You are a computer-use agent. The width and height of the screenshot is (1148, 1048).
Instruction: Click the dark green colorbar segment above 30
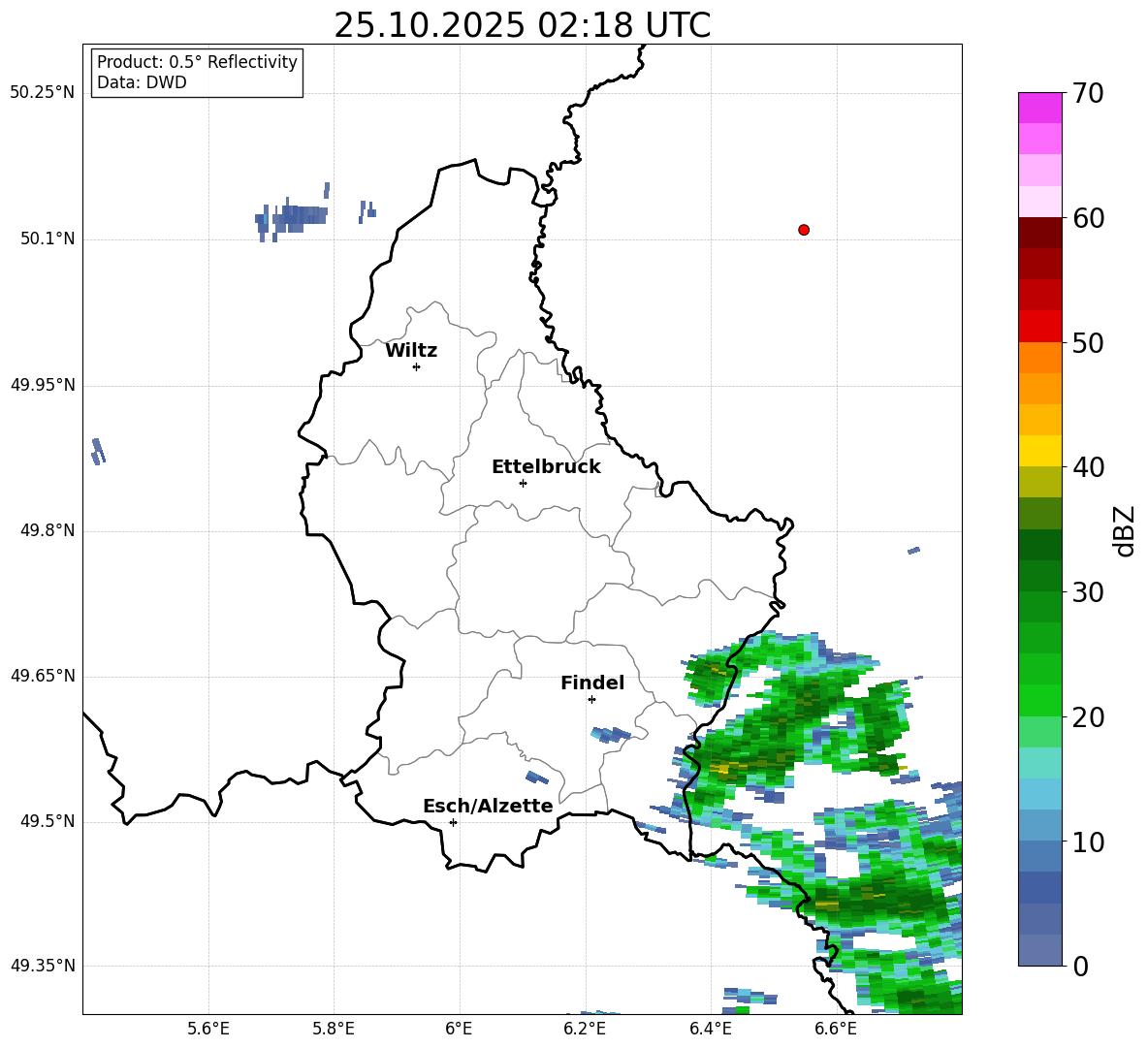(1039, 576)
